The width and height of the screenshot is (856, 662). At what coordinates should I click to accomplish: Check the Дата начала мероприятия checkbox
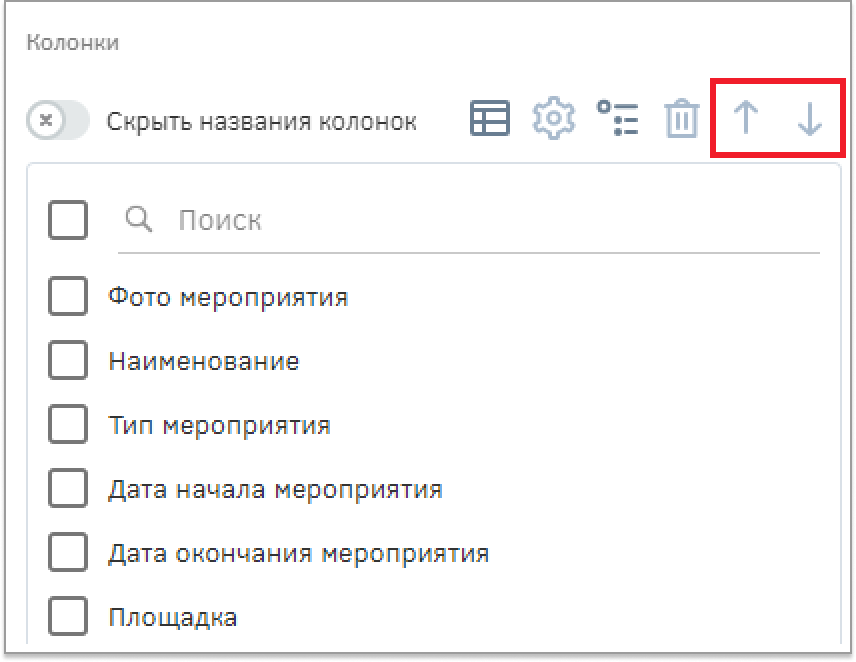click(x=68, y=488)
